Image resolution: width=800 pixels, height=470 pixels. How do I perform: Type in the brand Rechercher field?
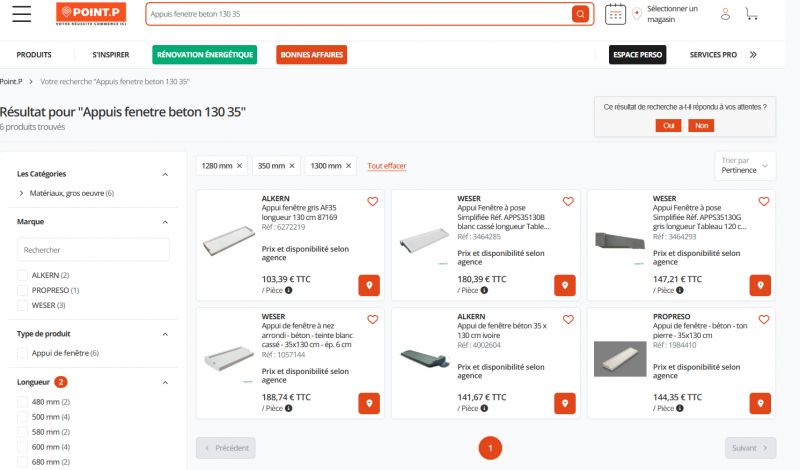coord(93,249)
